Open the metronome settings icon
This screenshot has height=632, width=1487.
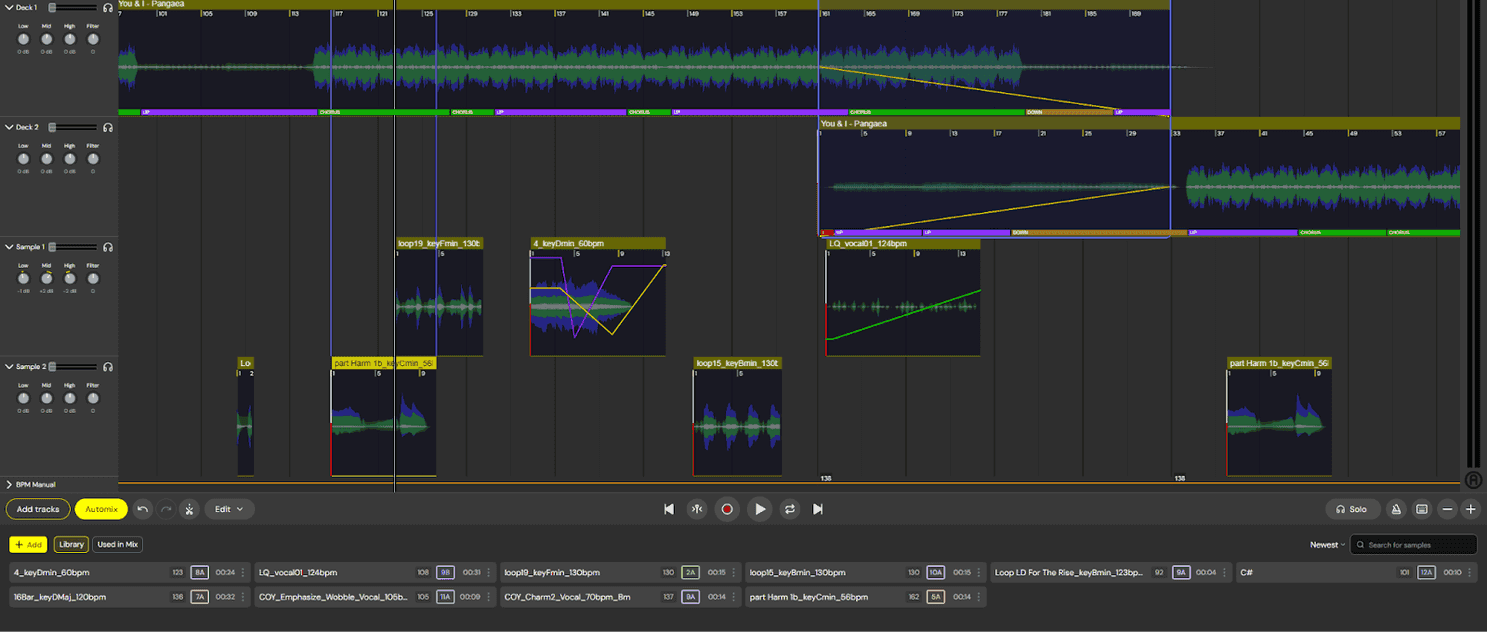1396,509
